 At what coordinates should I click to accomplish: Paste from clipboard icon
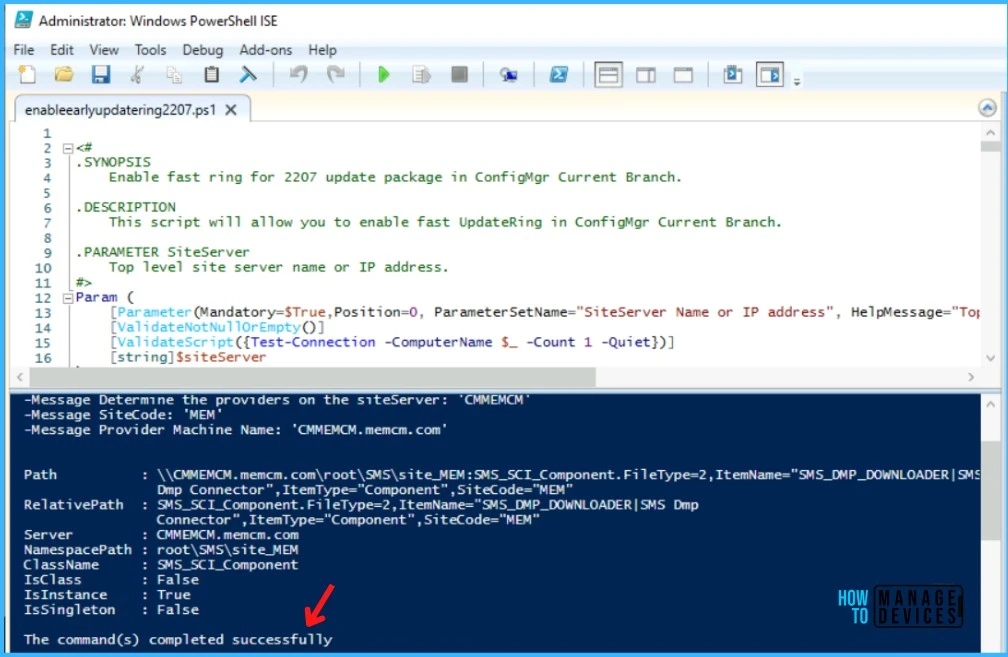click(x=212, y=75)
